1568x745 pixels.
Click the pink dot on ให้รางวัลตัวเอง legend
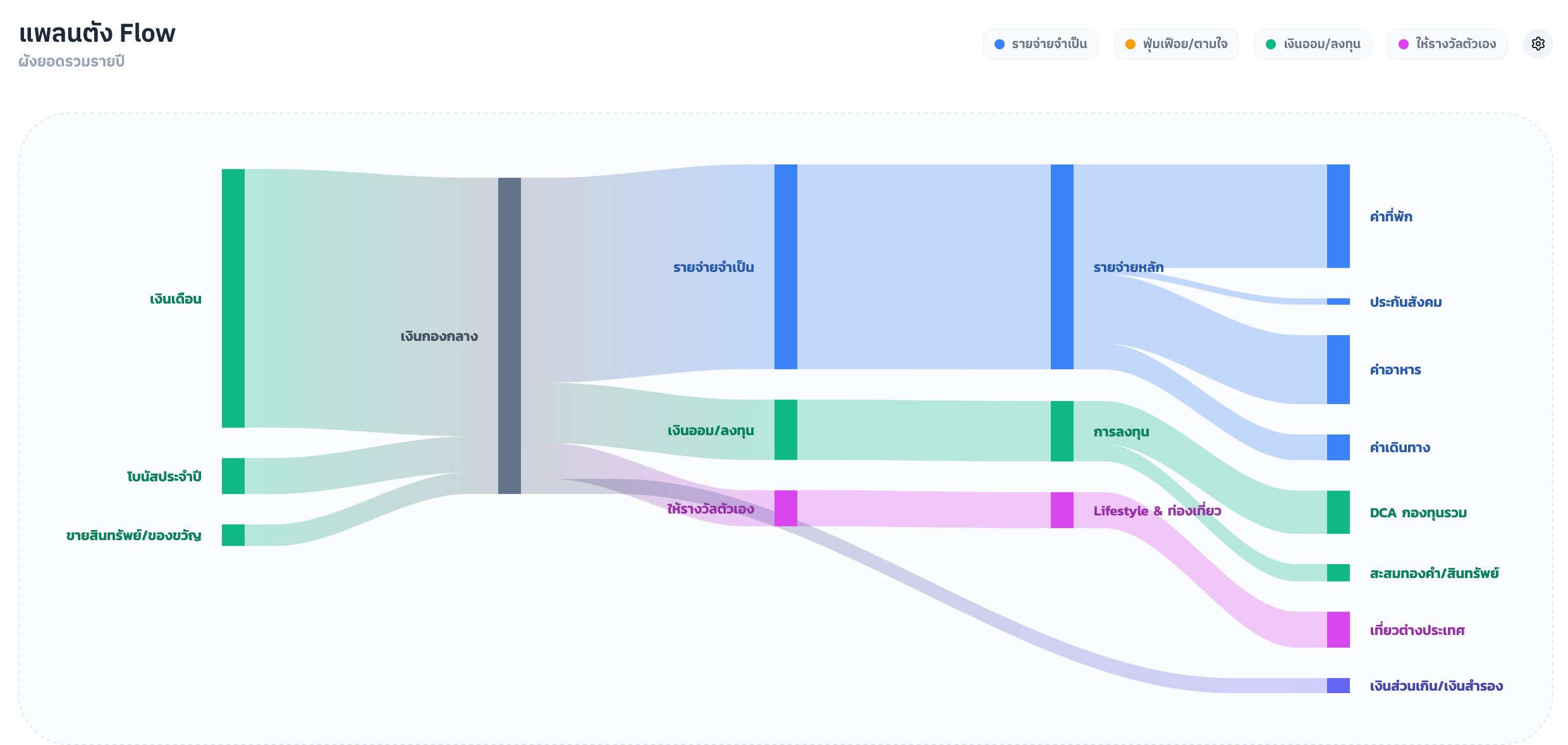[1405, 44]
